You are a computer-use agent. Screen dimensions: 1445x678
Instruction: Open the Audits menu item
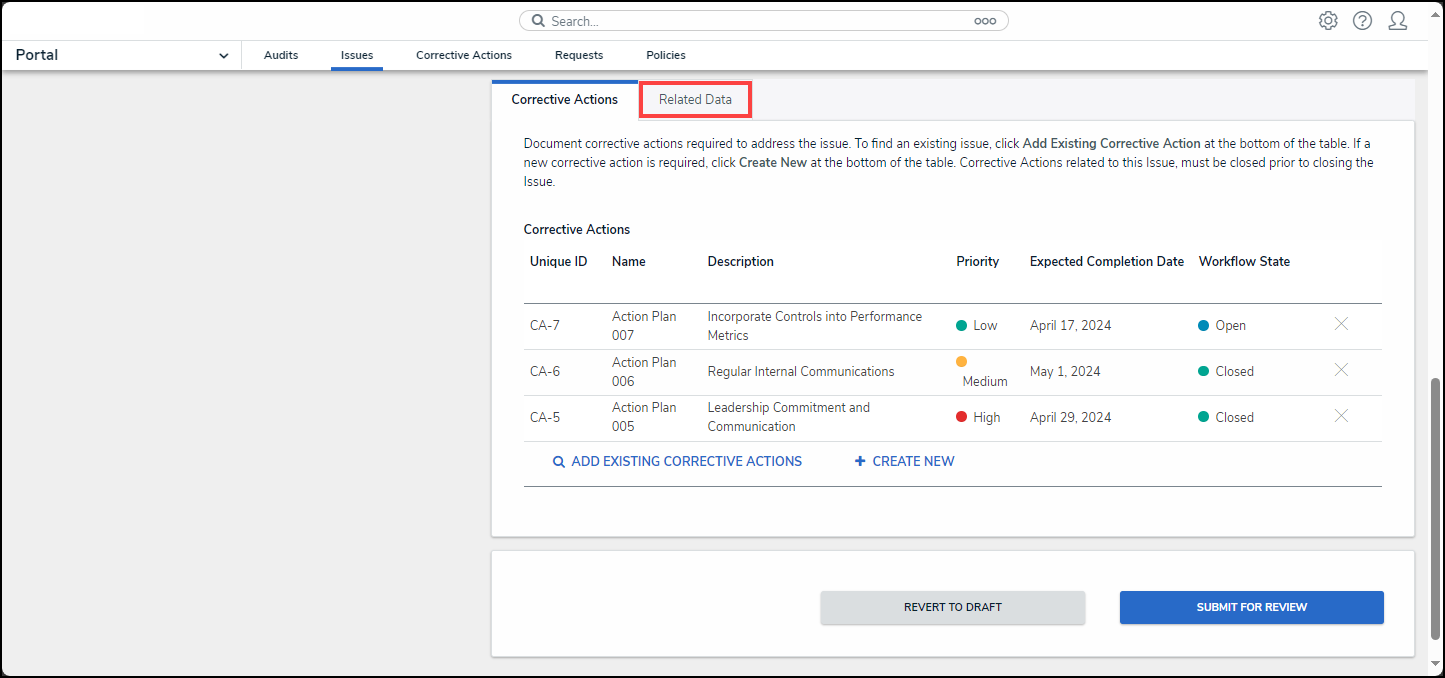point(281,56)
